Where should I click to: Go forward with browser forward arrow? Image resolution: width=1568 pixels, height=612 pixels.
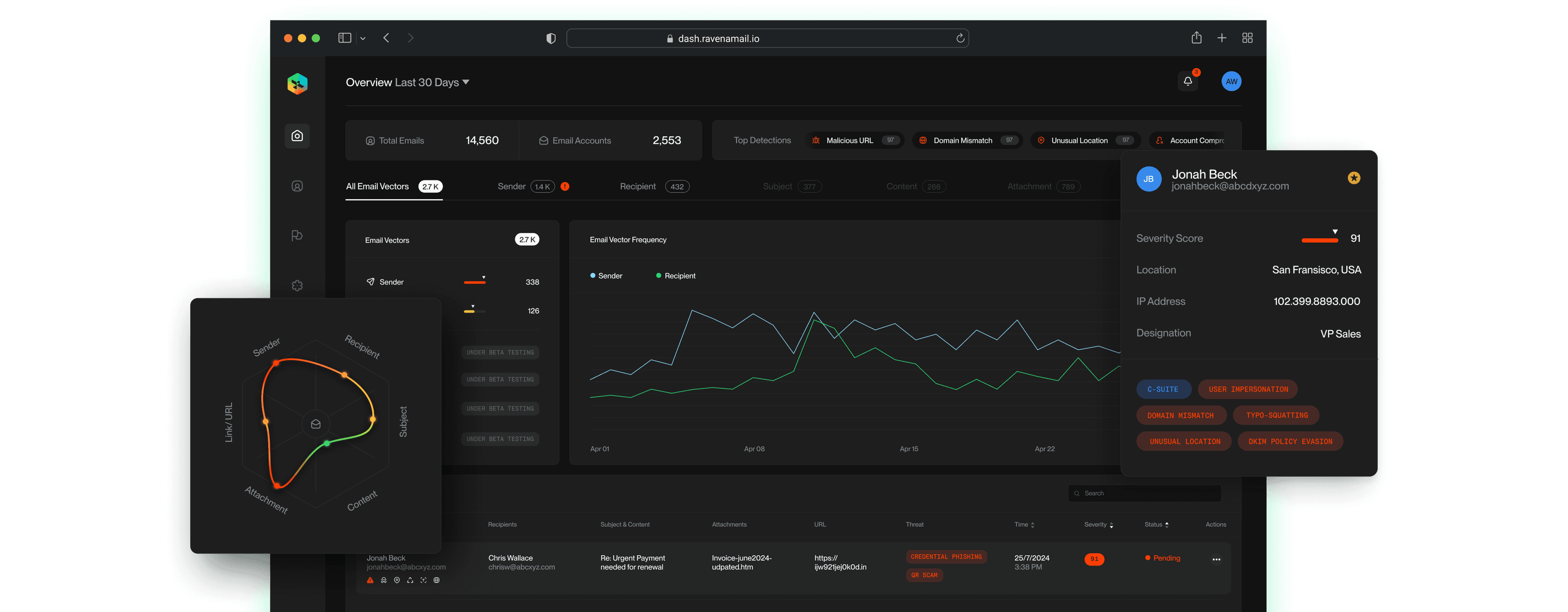(x=411, y=38)
